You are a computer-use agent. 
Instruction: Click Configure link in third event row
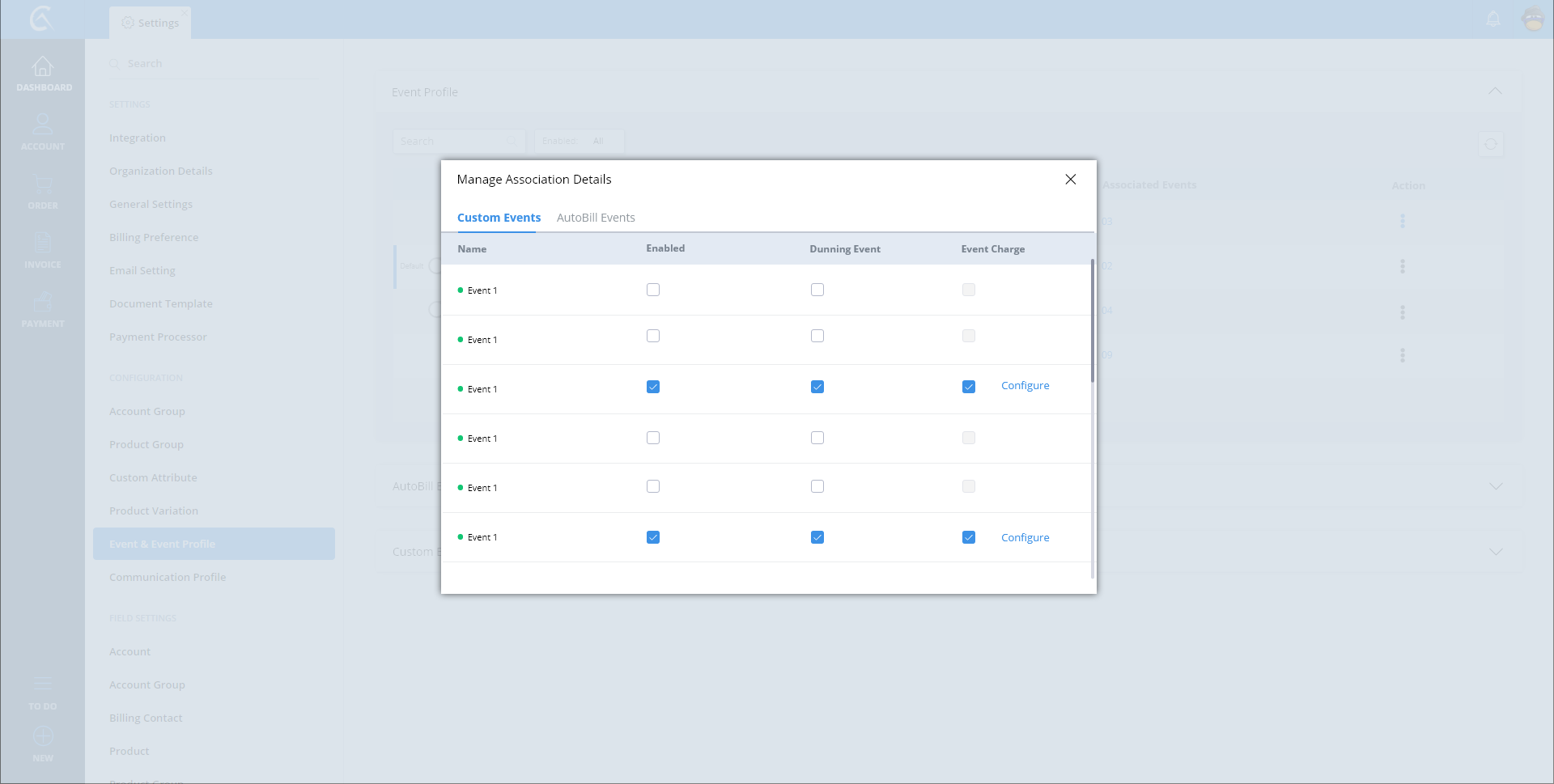1025,386
